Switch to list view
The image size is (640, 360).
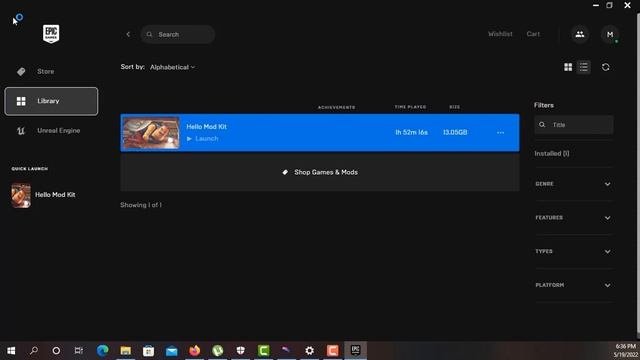tap(584, 67)
